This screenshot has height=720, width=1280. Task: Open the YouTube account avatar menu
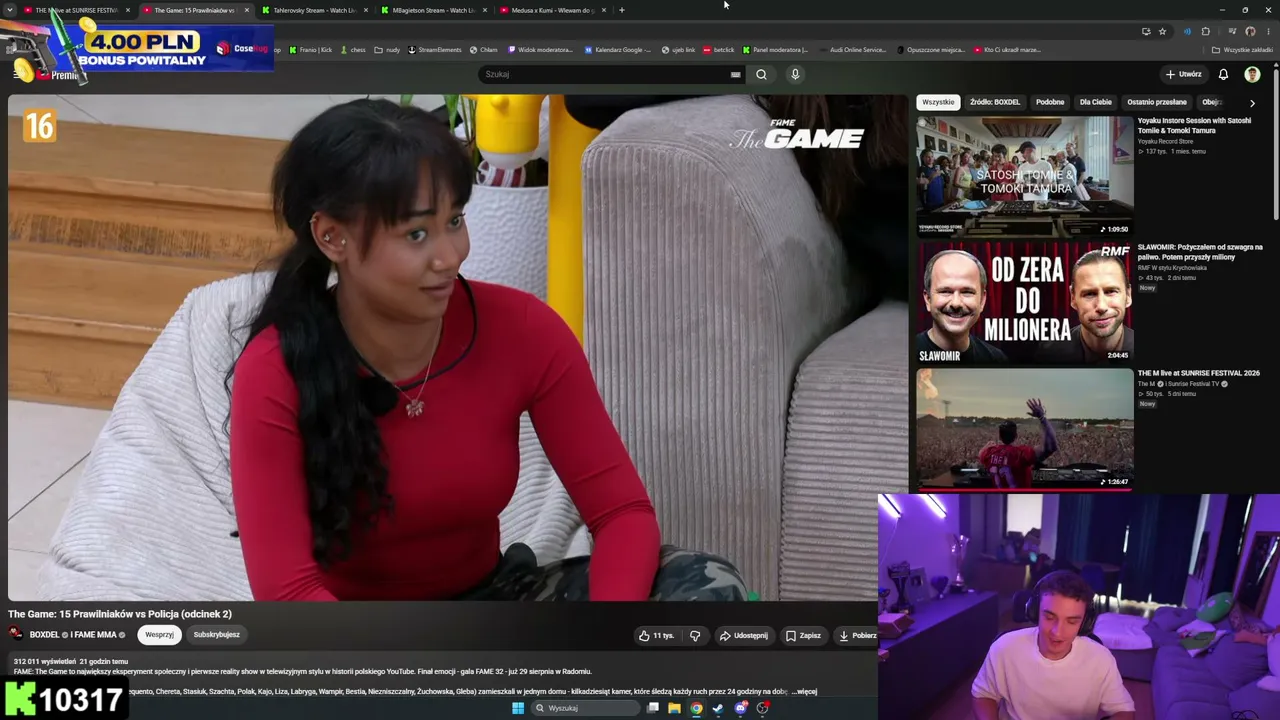click(1252, 74)
